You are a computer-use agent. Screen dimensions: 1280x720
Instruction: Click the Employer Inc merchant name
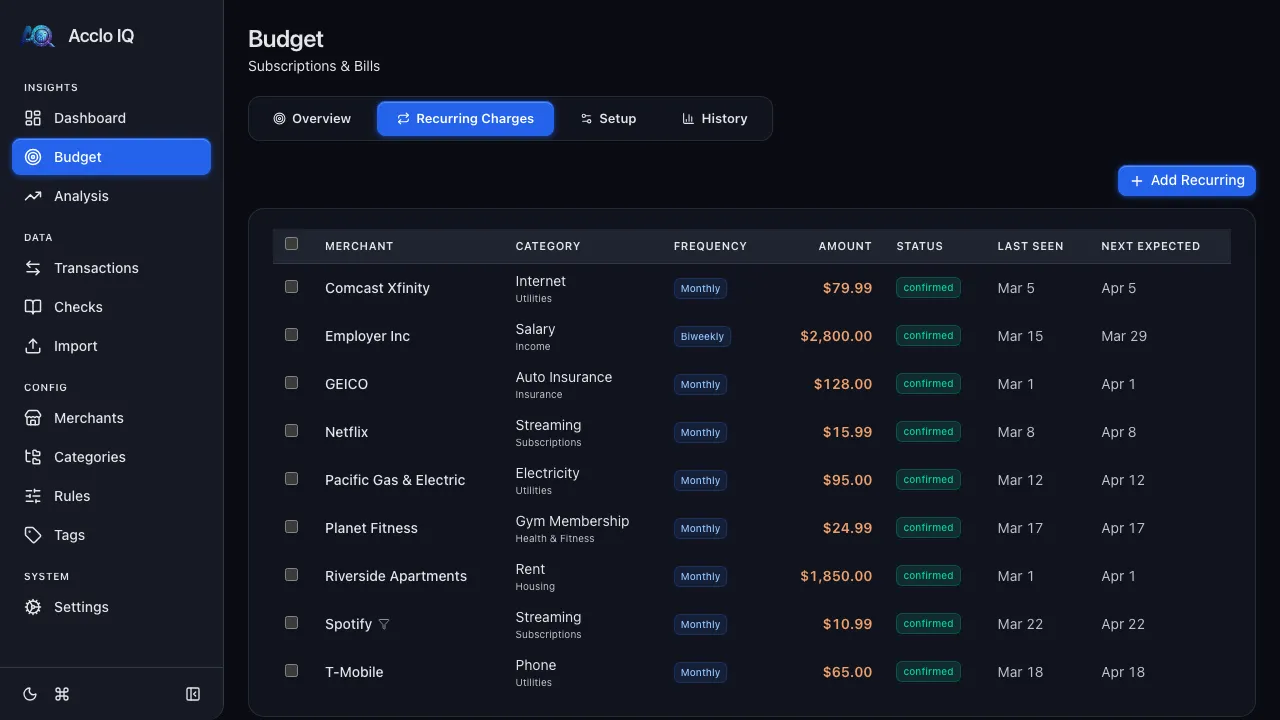point(367,336)
